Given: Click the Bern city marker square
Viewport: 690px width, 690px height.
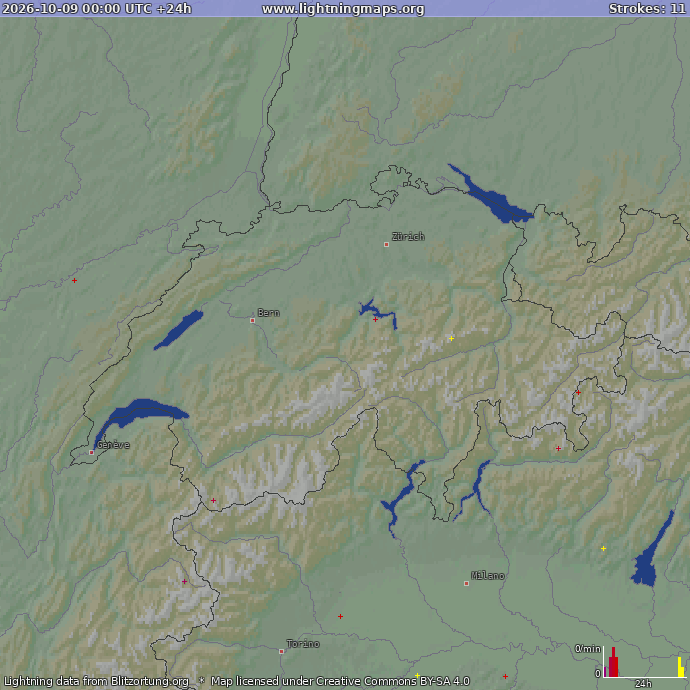Looking at the screenshot, I should tap(253, 320).
